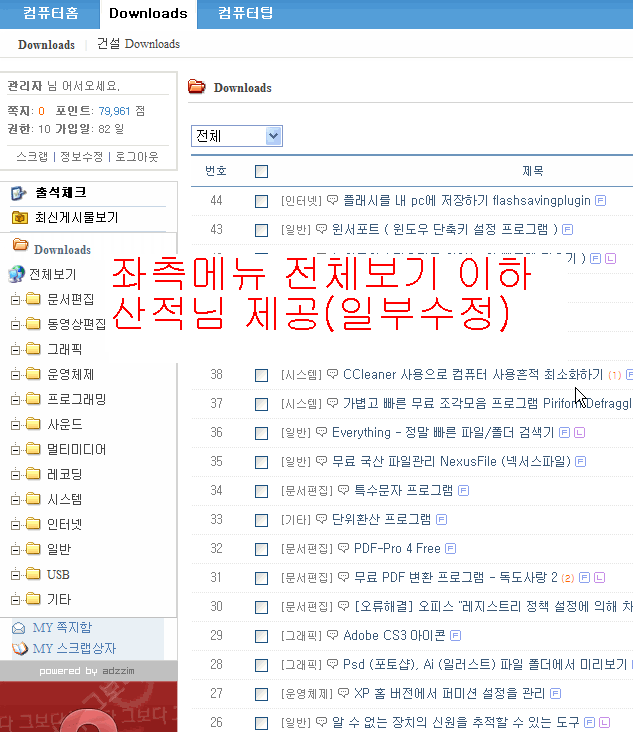Open the CCleaner 사용으로 post

[473, 374]
